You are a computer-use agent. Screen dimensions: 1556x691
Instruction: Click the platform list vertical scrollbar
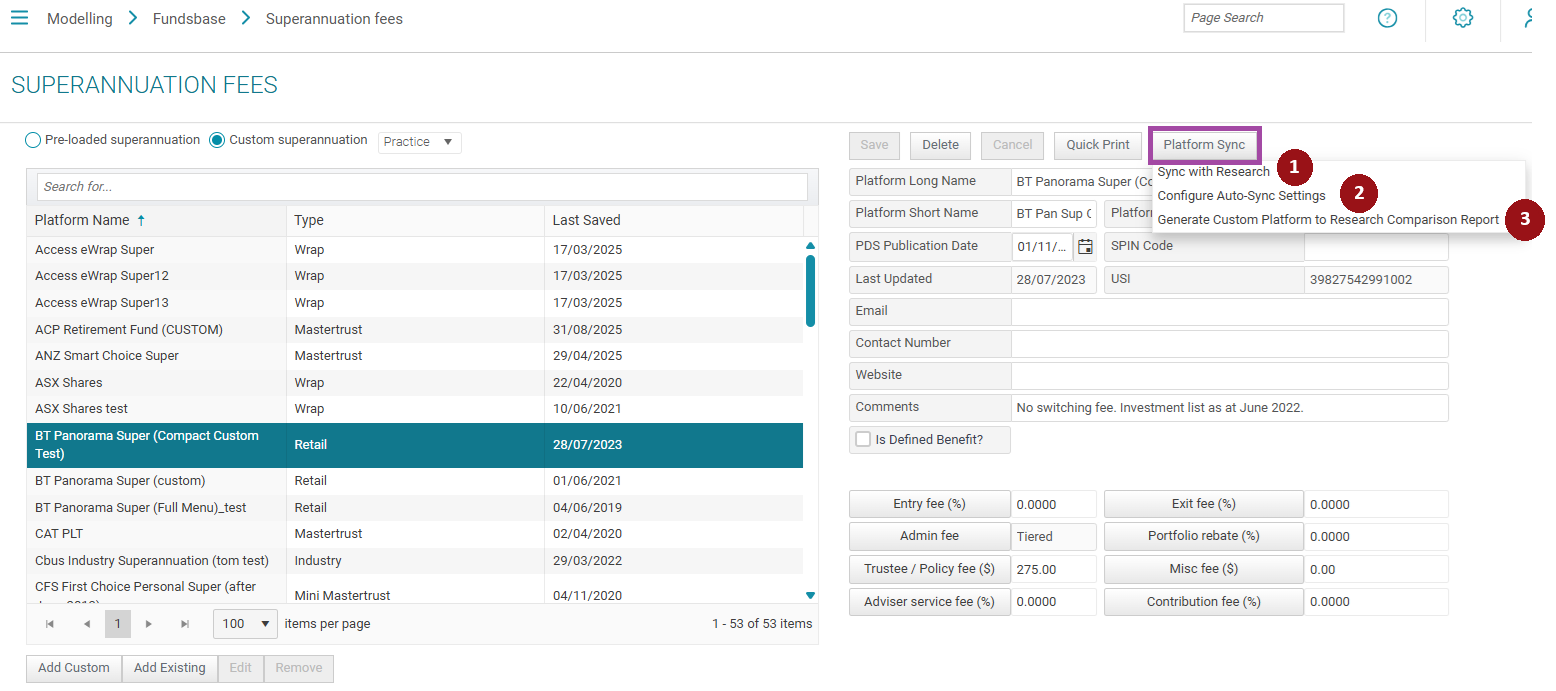(810, 290)
